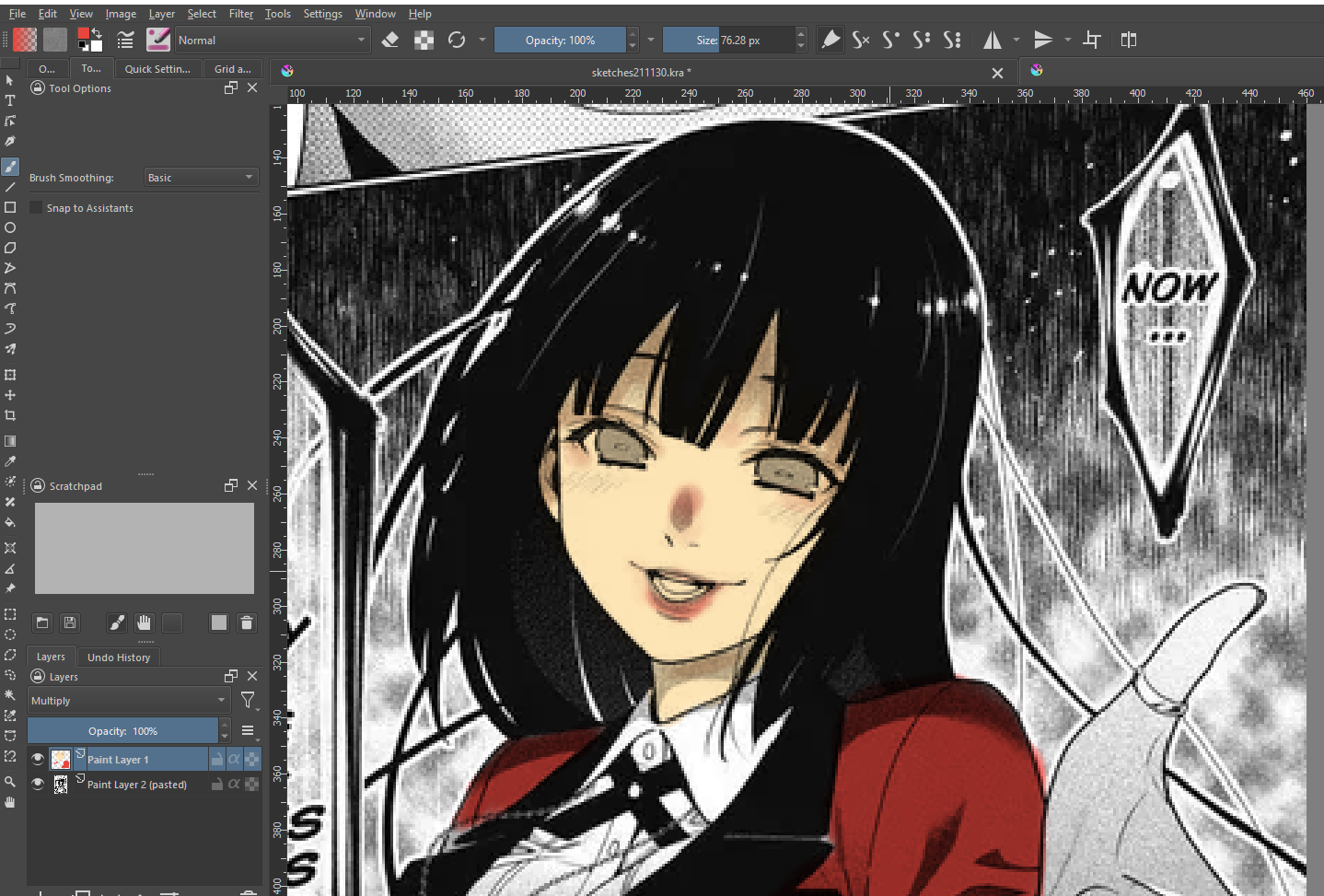Close the sketches211130.kra document tab
Viewport: 1324px width, 896px height.
[x=997, y=73]
